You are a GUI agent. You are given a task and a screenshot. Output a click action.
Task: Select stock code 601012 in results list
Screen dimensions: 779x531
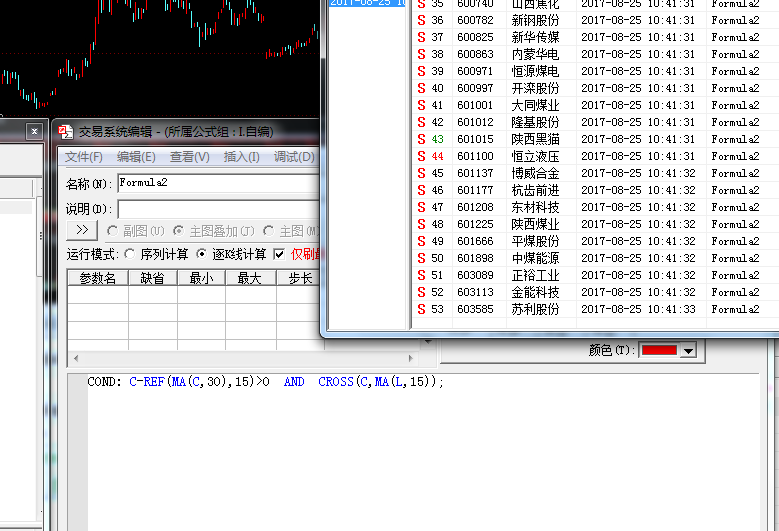475,122
